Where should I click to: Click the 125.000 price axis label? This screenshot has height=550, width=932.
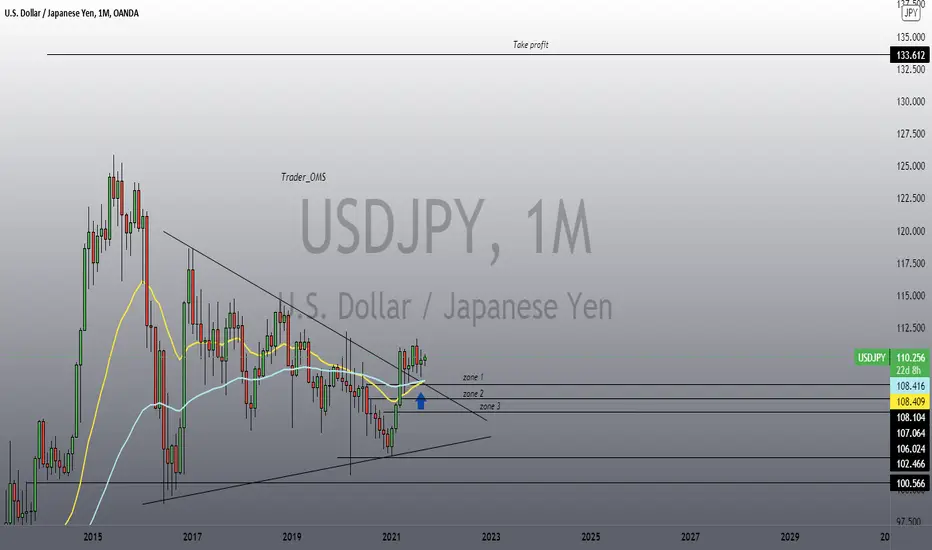[x=911, y=166]
